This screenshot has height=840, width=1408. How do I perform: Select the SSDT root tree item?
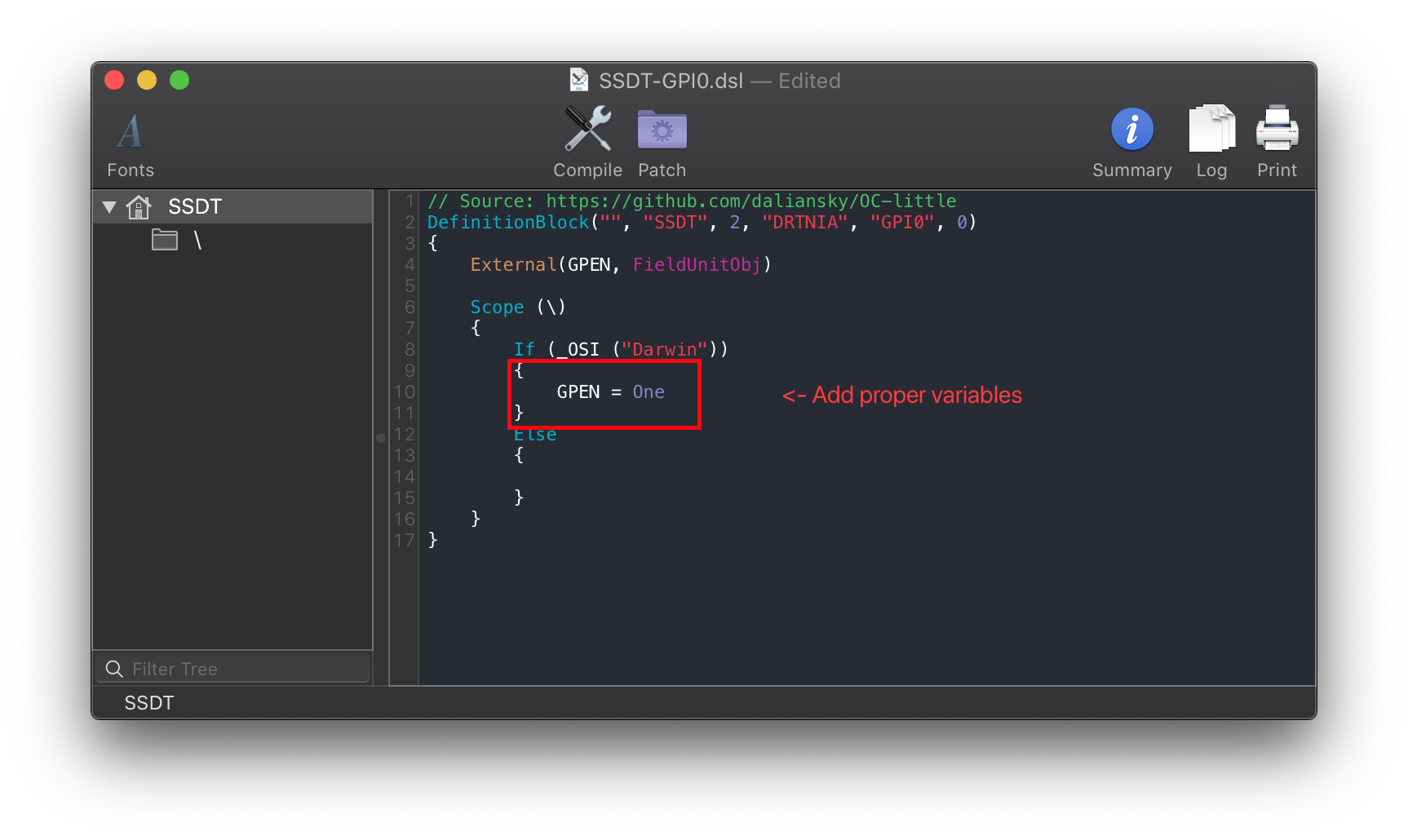click(x=195, y=206)
